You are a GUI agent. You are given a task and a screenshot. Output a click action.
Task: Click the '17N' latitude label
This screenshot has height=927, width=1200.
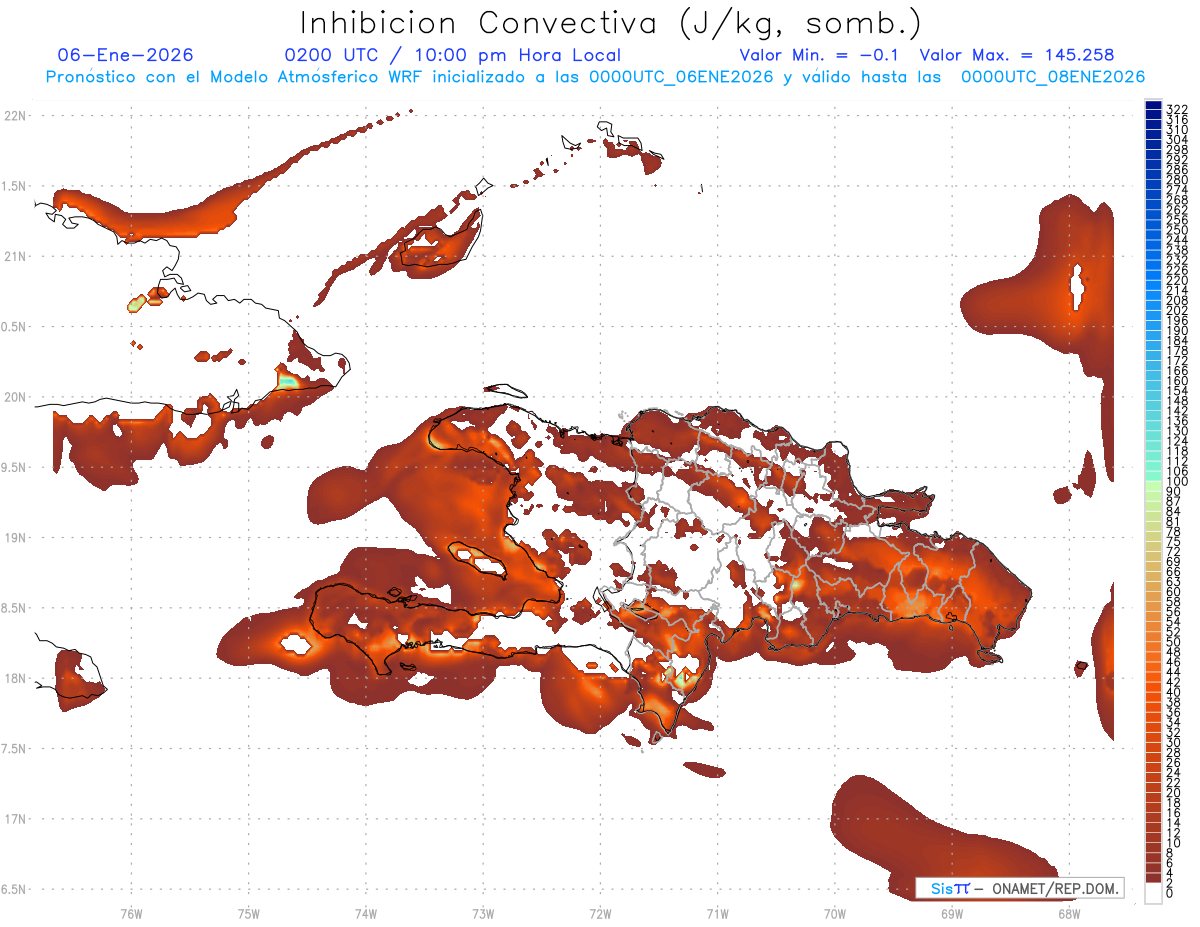coord(15,819)
